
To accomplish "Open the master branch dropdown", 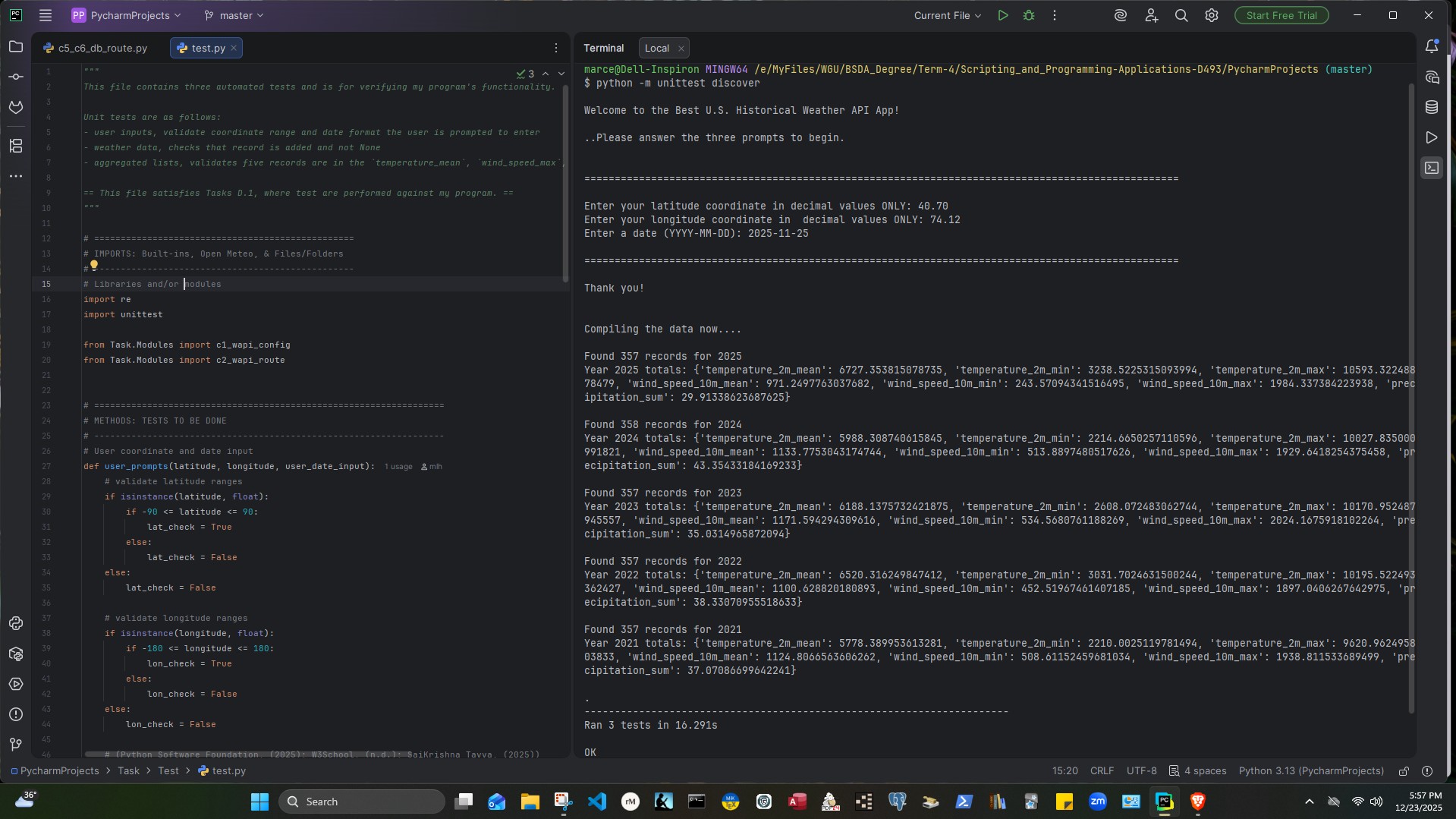I will coord(234,15).
